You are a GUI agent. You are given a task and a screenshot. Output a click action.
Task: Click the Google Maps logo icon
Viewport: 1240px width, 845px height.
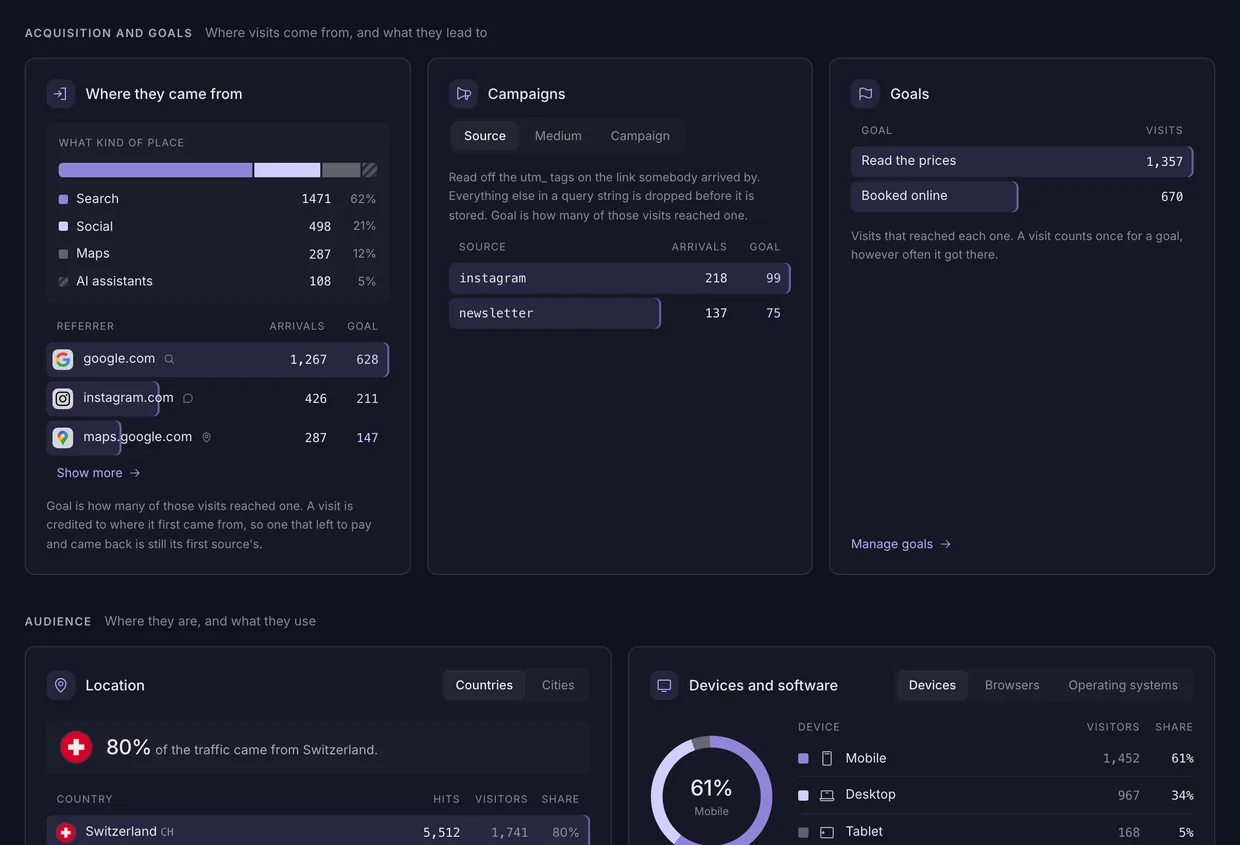[x=63, y=437]
